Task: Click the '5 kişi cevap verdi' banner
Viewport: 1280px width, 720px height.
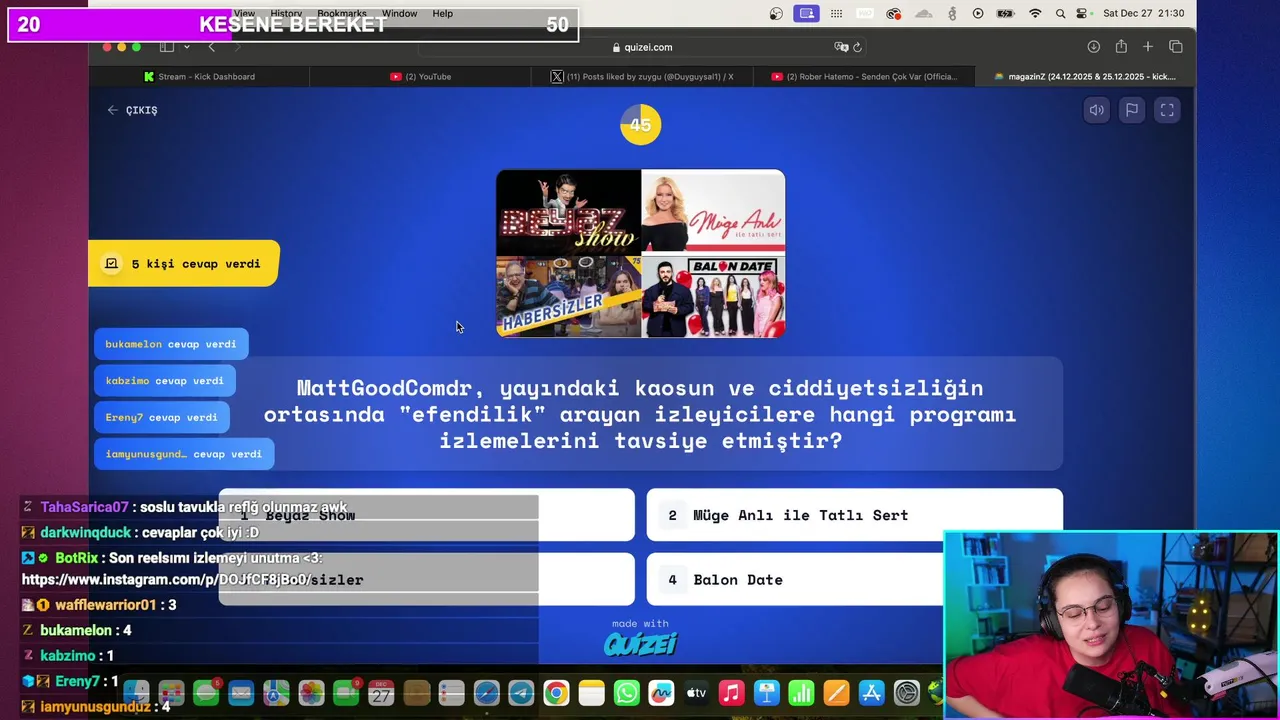Action: [x=184, y=264]
